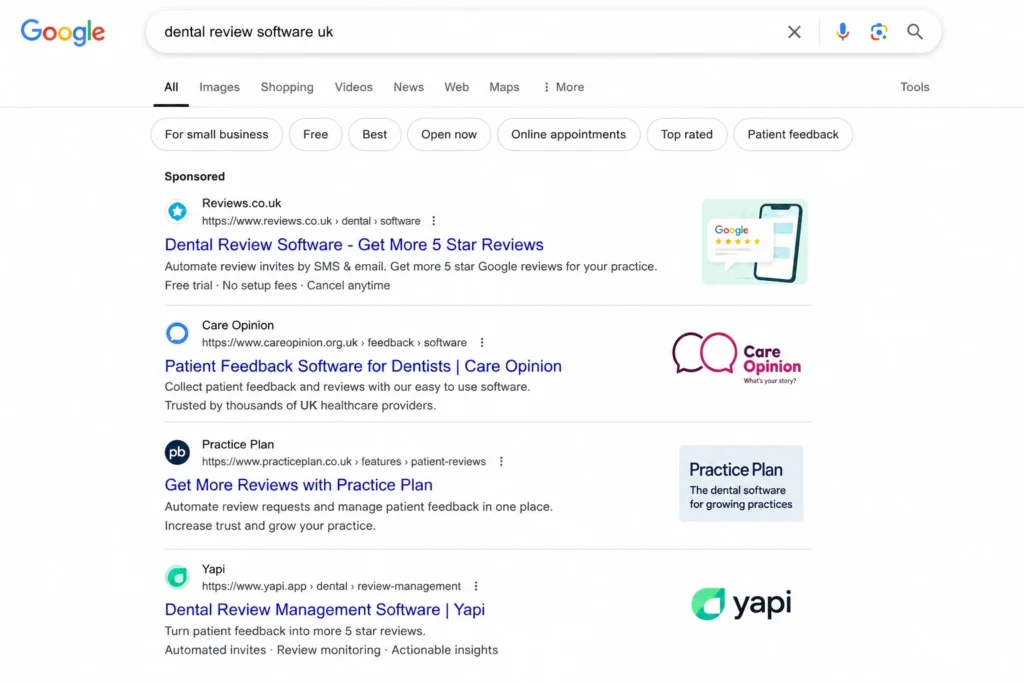1024x683 pixels.
Task: Open Patient Feedback Software for Dentists link
Action: tap(363, 366)
